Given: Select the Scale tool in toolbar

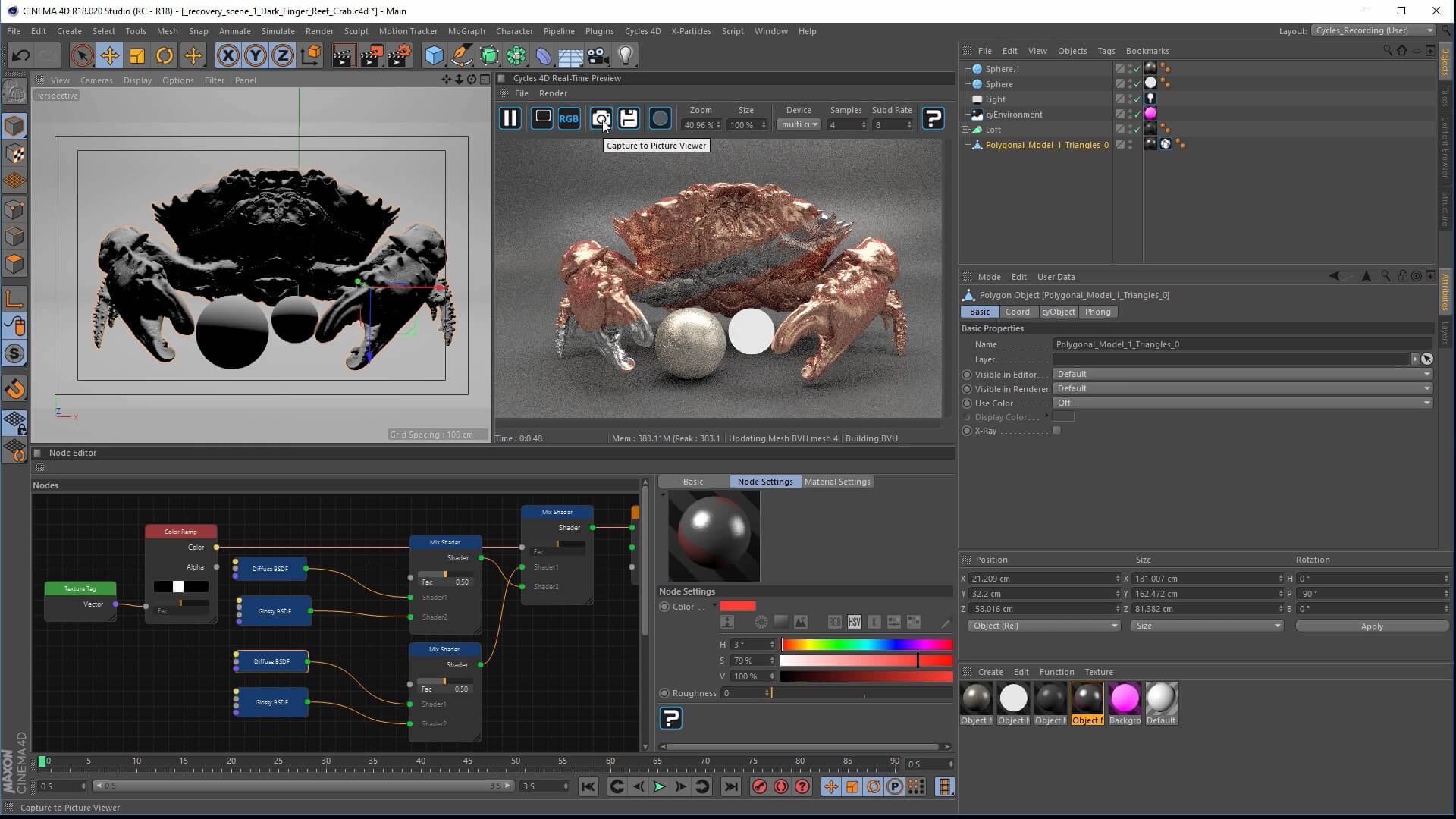Looking at the screenshot, I should pyautogui.click(x=137, y=55).
